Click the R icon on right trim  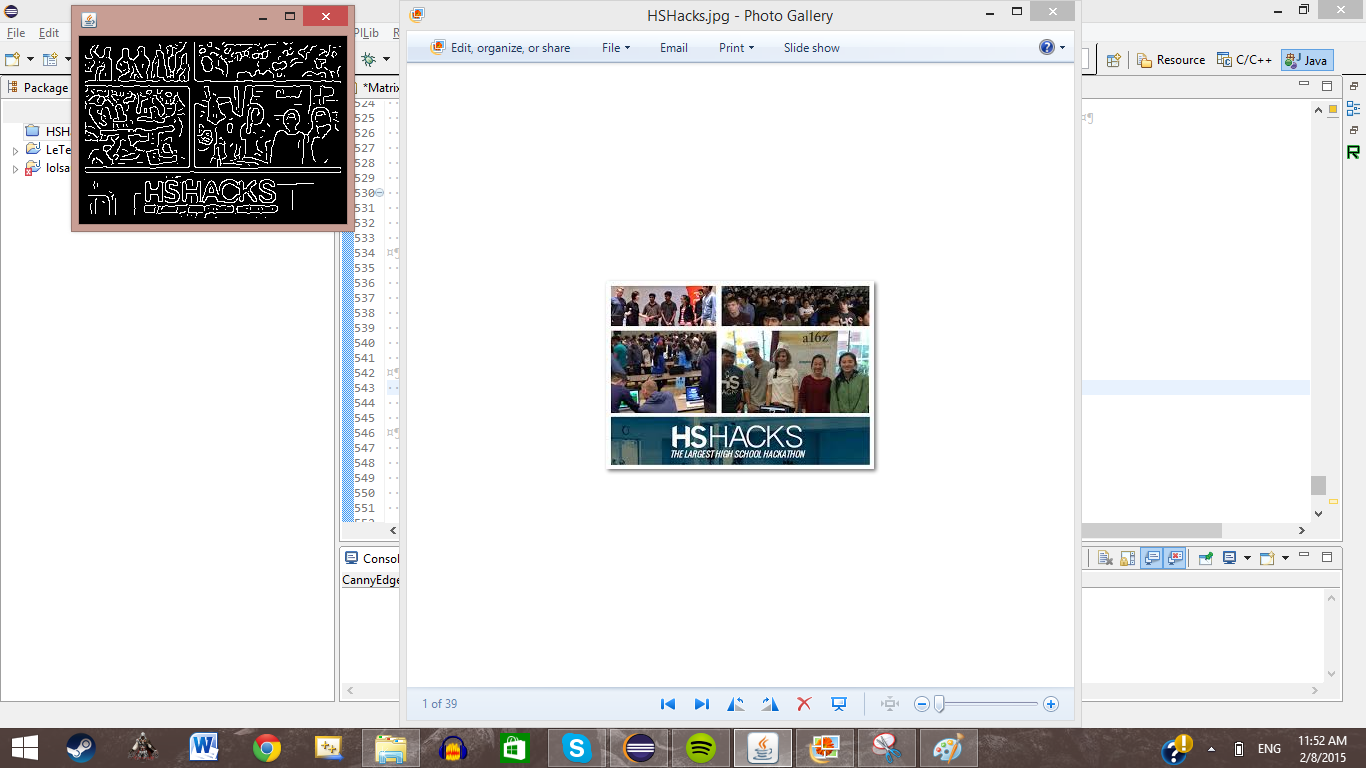click(1354, 152)
